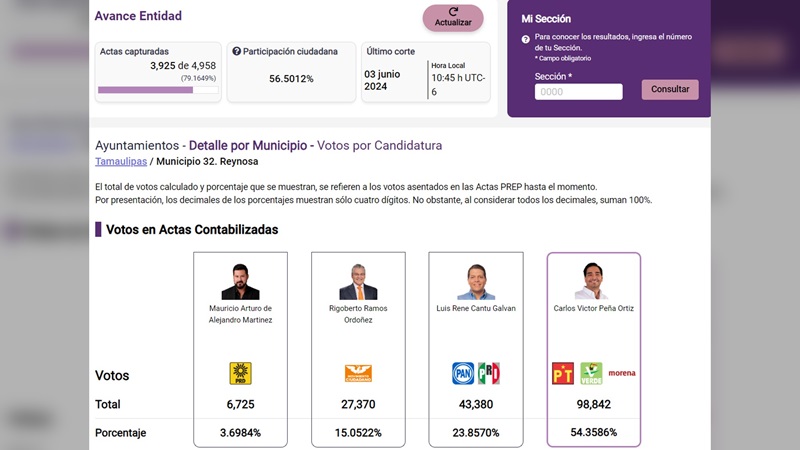Click the PAN party logo
This screenshot has width=800, height=450.
463,374
